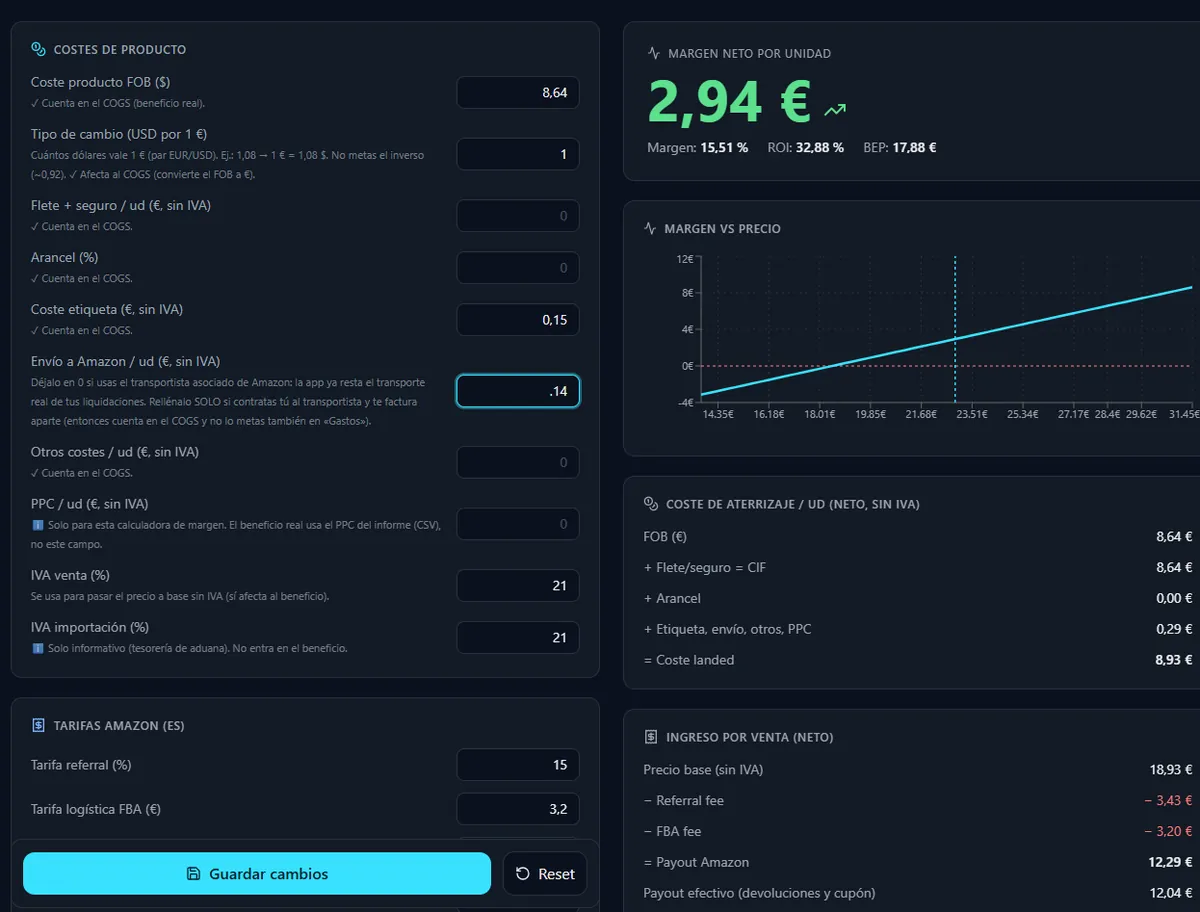
Task: Edit the Tipo de cambio input
Action: click(518, 154)
